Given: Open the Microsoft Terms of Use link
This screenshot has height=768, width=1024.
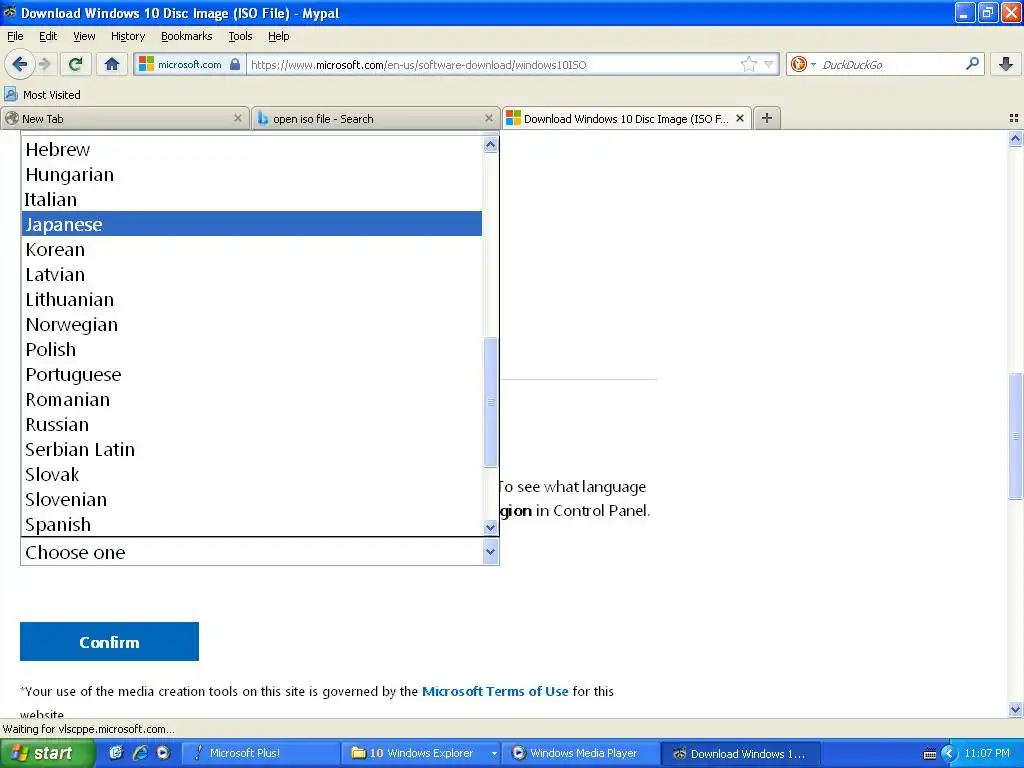Looking at the screenshot, I should (x=495, y=691).
